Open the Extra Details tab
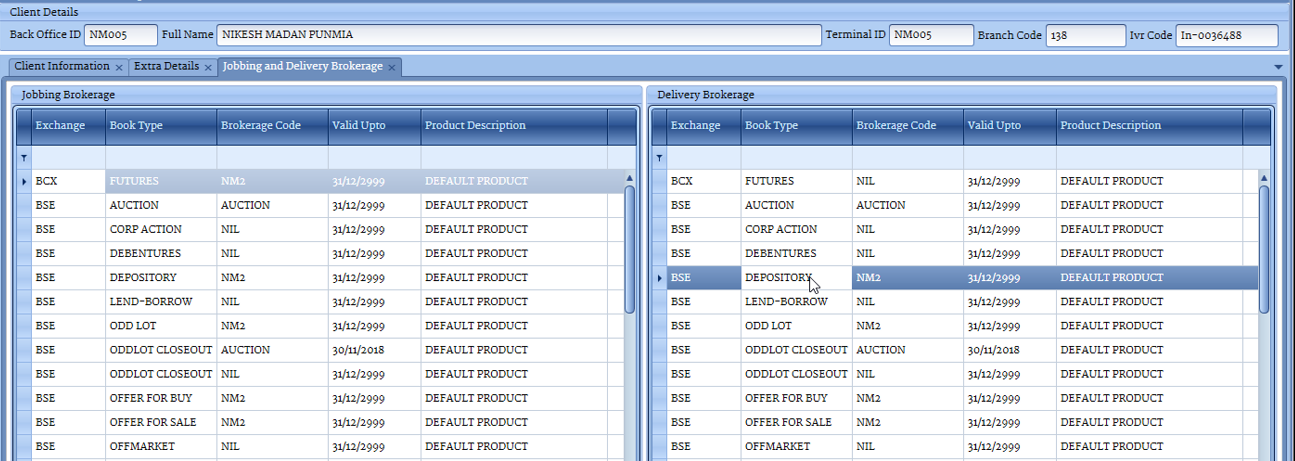Screen dimensions: 1295x461 coord(166,66)
